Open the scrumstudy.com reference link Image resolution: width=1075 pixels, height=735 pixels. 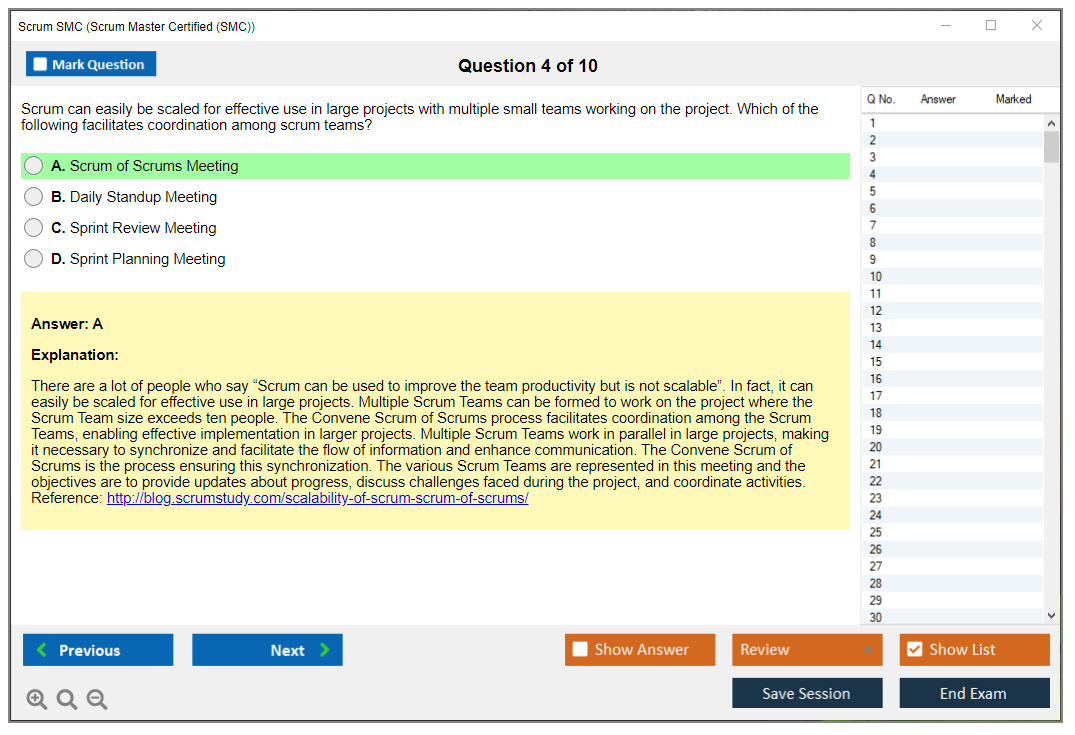tap(317, 498)
